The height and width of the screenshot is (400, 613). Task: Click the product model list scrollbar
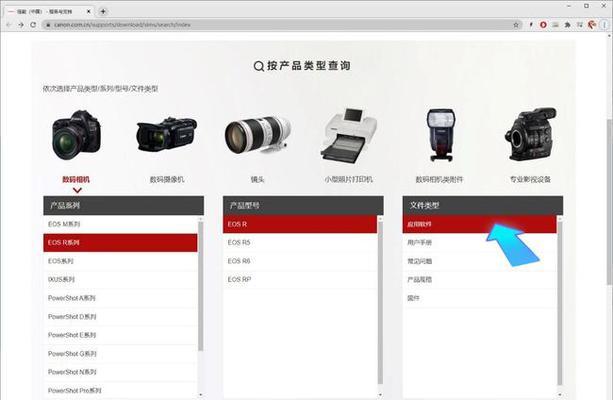380,303
